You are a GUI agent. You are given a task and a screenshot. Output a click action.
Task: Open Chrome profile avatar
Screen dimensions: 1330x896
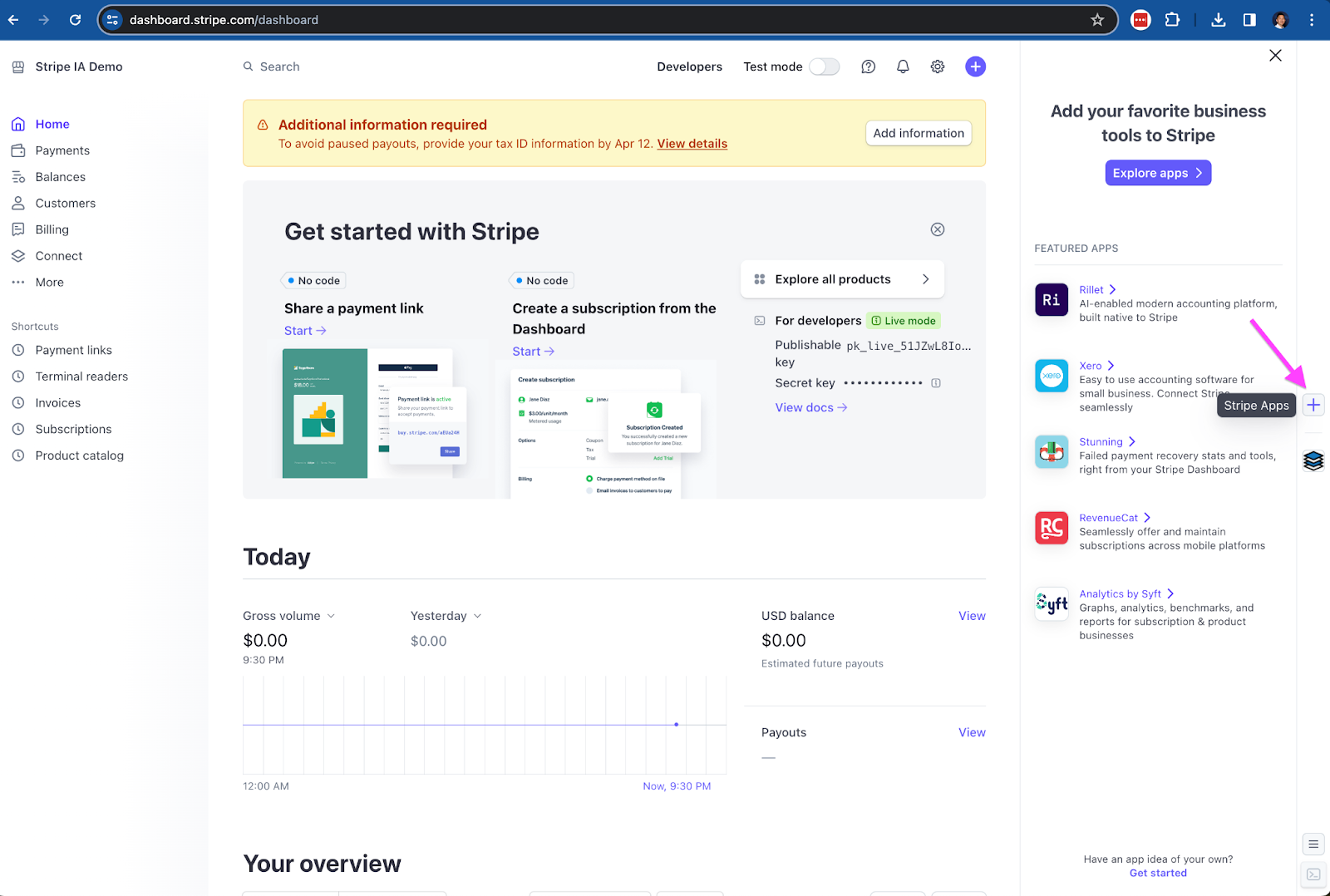pyautogui.click(x=1281, y=20)
